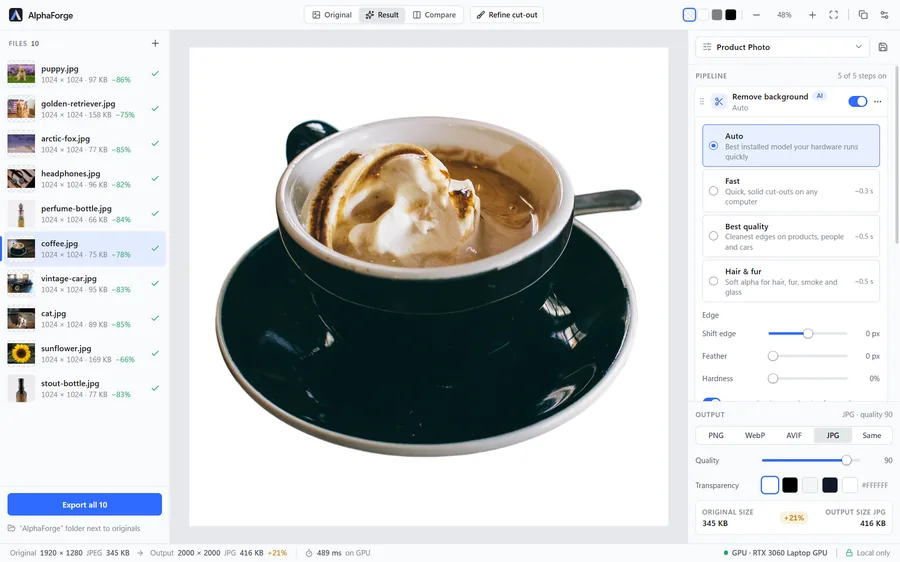Select puppy.jpg in the file list
This screenshot has height=562, width=900.
pos(85,73)
